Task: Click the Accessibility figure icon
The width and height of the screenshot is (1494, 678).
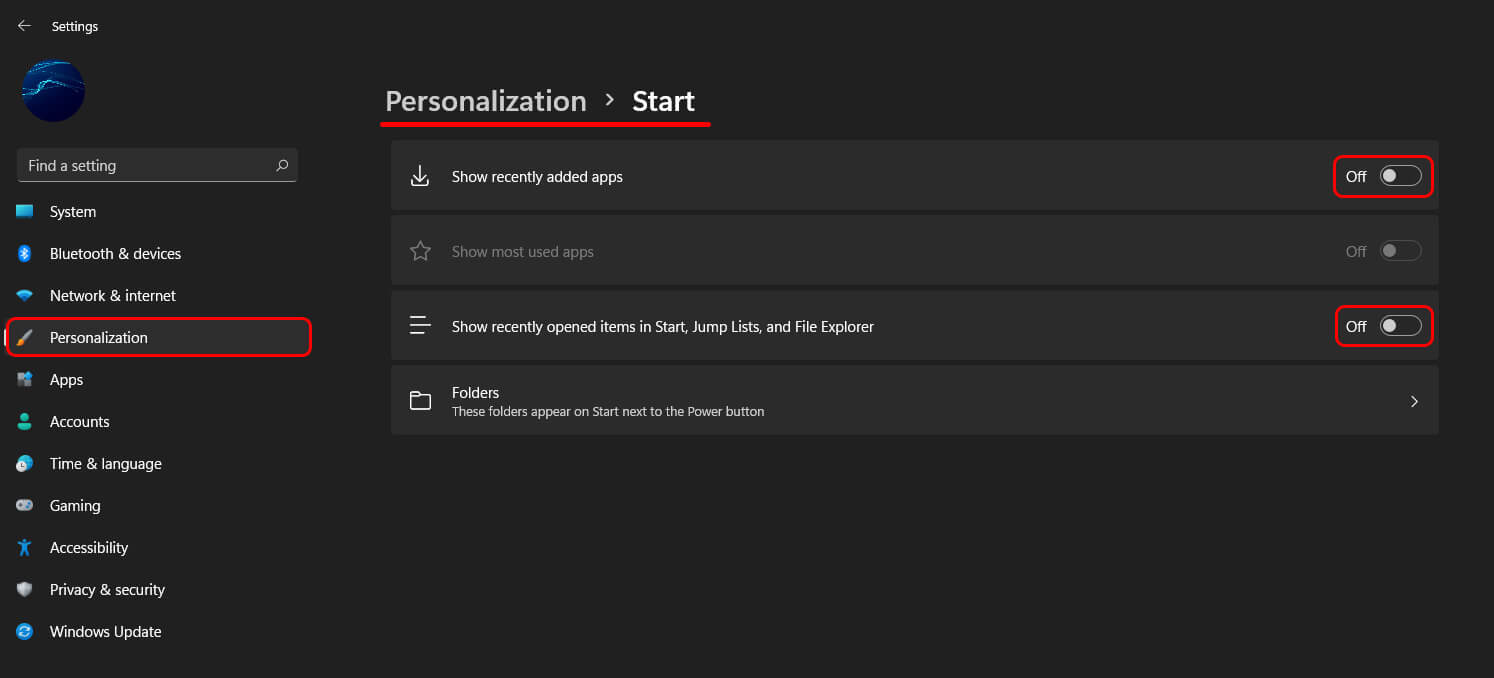Action: [x=25, y=548]
